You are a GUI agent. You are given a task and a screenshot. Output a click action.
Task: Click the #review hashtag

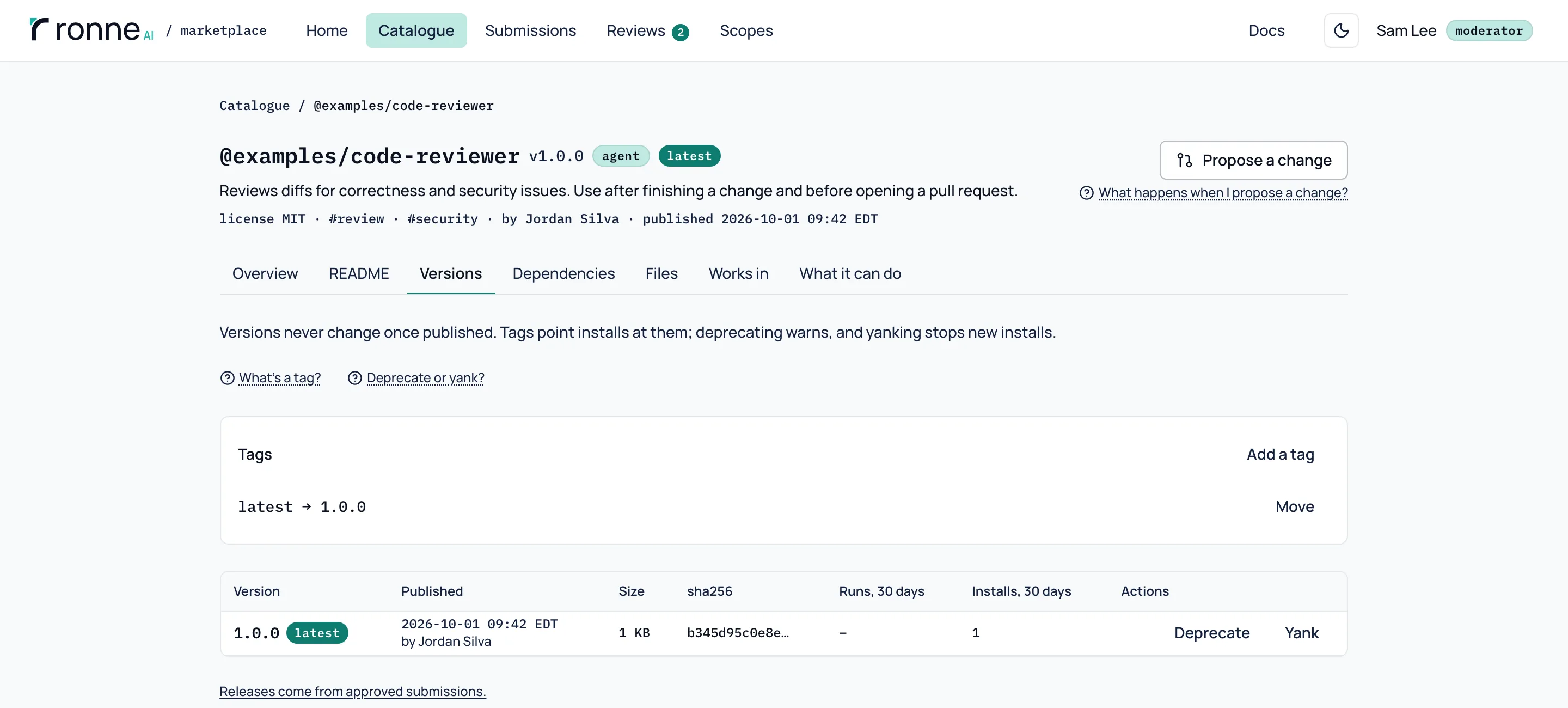(x=357, y=219)
